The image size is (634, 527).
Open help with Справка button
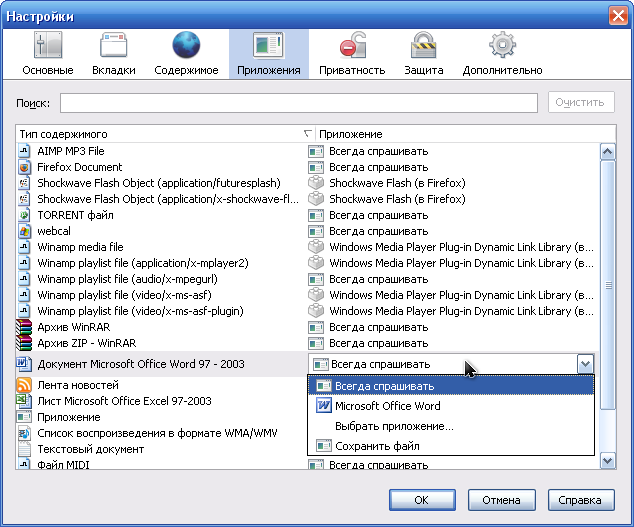581,500
